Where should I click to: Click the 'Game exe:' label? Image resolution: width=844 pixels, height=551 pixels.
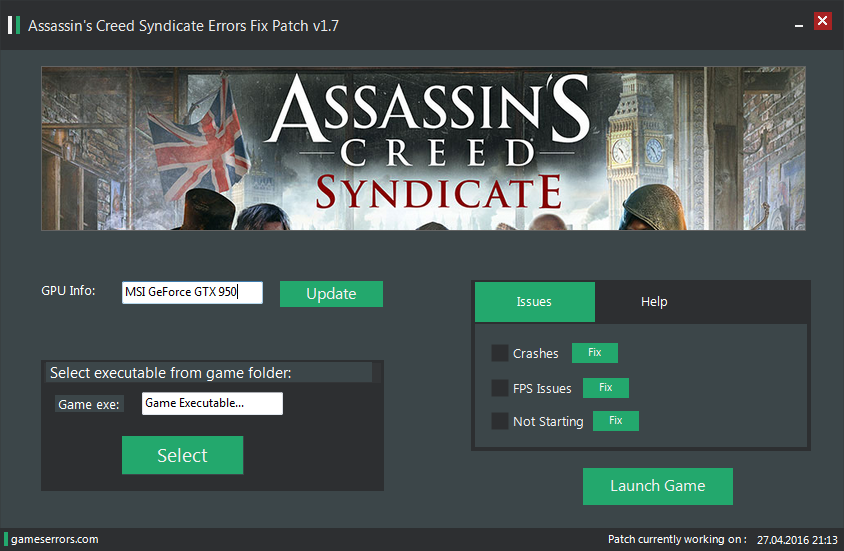tap(89, 404)
